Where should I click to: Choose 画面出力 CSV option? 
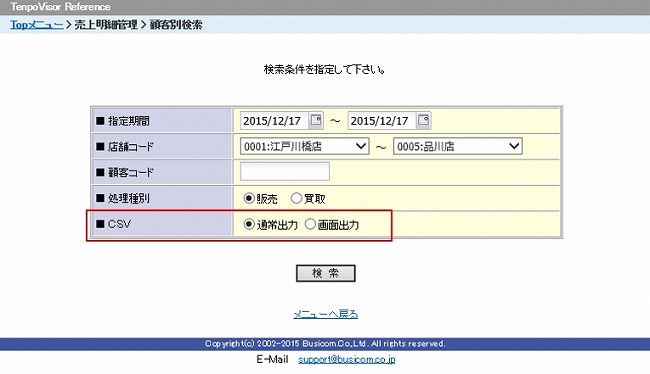(310, 224)
